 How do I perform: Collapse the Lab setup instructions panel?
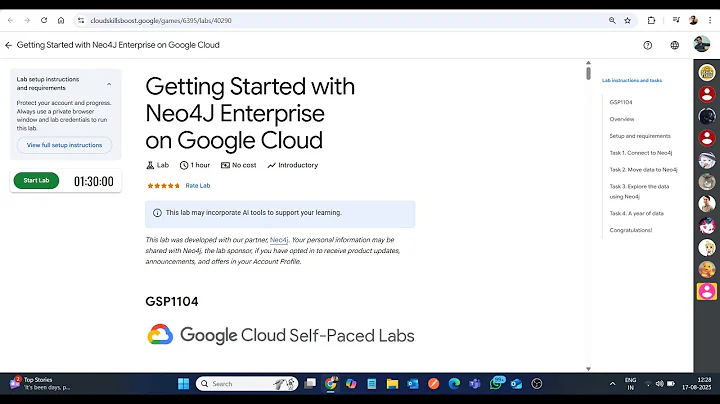[x=109, y=84]
